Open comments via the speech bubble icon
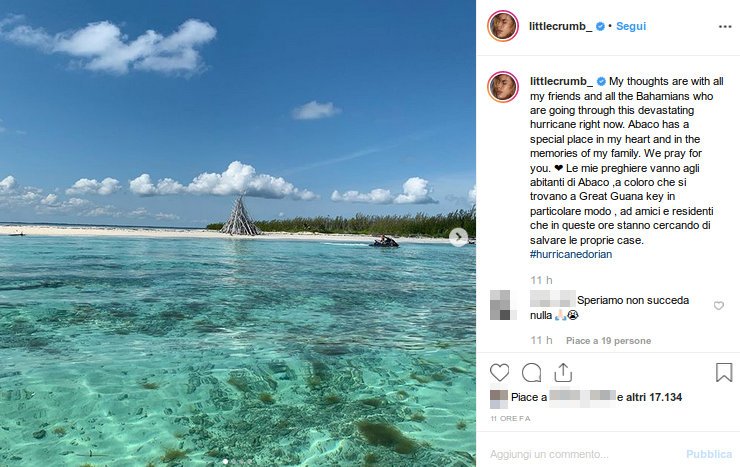This screenshot has width=740, height=467. click(532, 372)
